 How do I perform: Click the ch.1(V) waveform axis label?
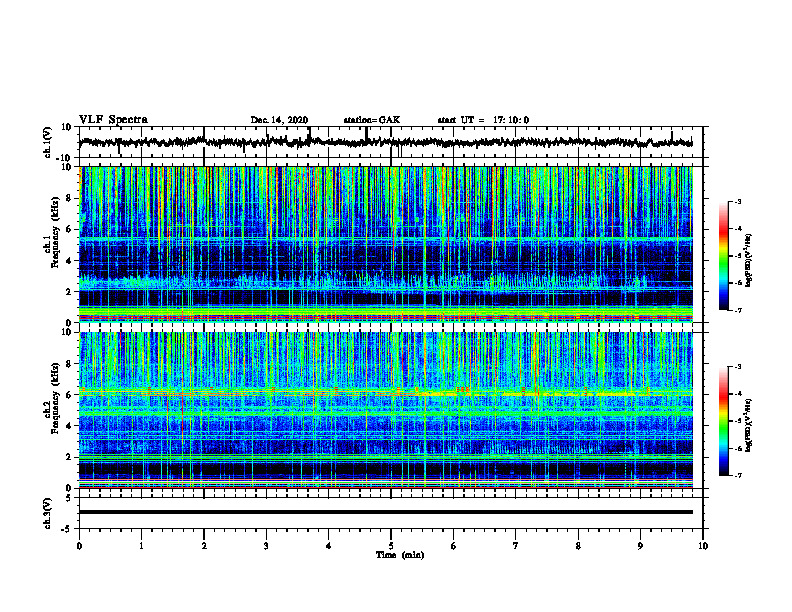(x=48, y=142)
